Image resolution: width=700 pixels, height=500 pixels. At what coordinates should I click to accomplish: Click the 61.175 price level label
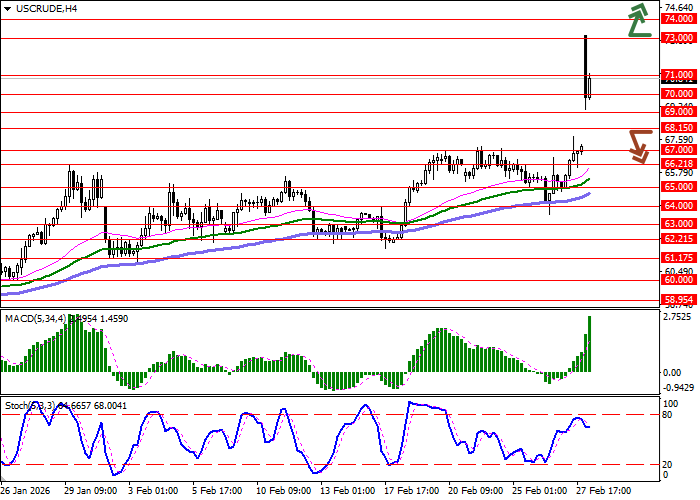[x=678, y=258]
